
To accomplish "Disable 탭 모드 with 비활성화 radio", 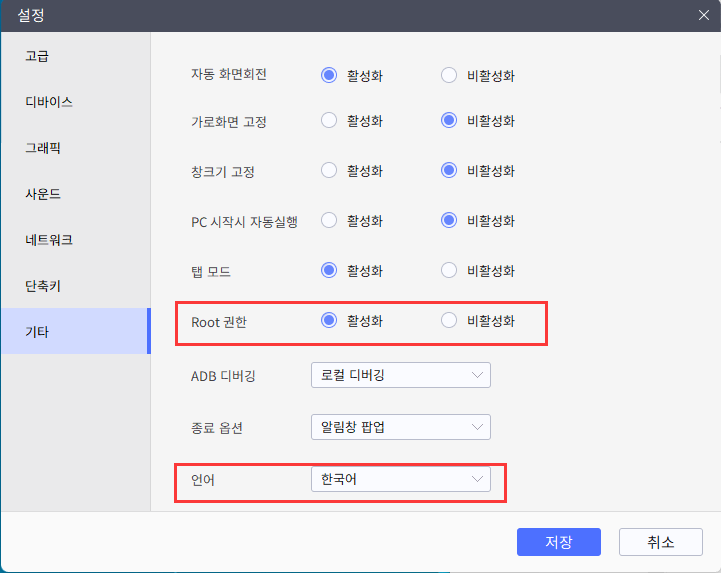I will (449, 270).
